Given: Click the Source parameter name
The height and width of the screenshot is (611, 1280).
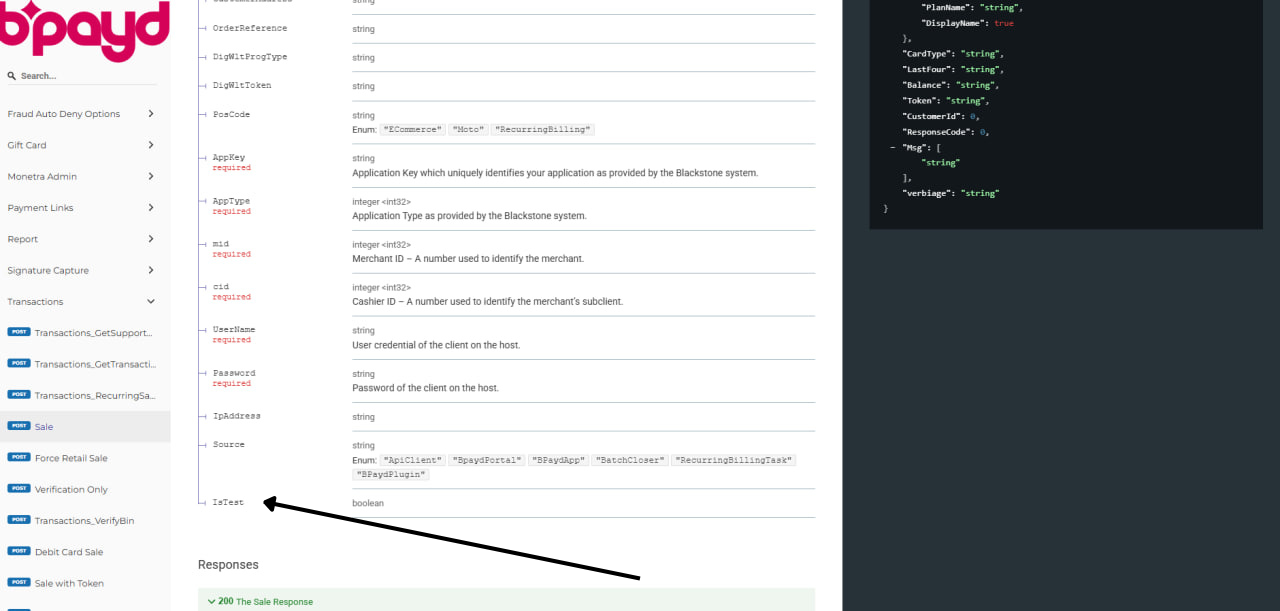Looking at the screenshot, I should tap(229, 444).
